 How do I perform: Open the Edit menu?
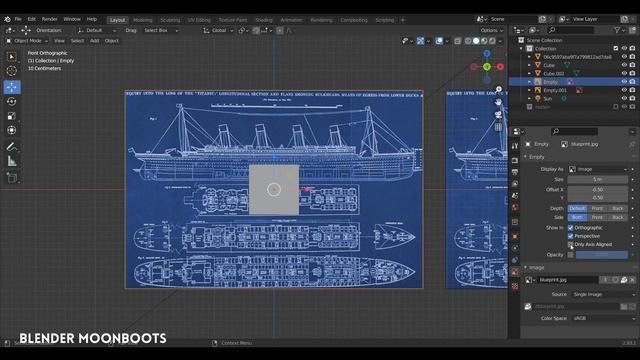click(x=31, y=19)
